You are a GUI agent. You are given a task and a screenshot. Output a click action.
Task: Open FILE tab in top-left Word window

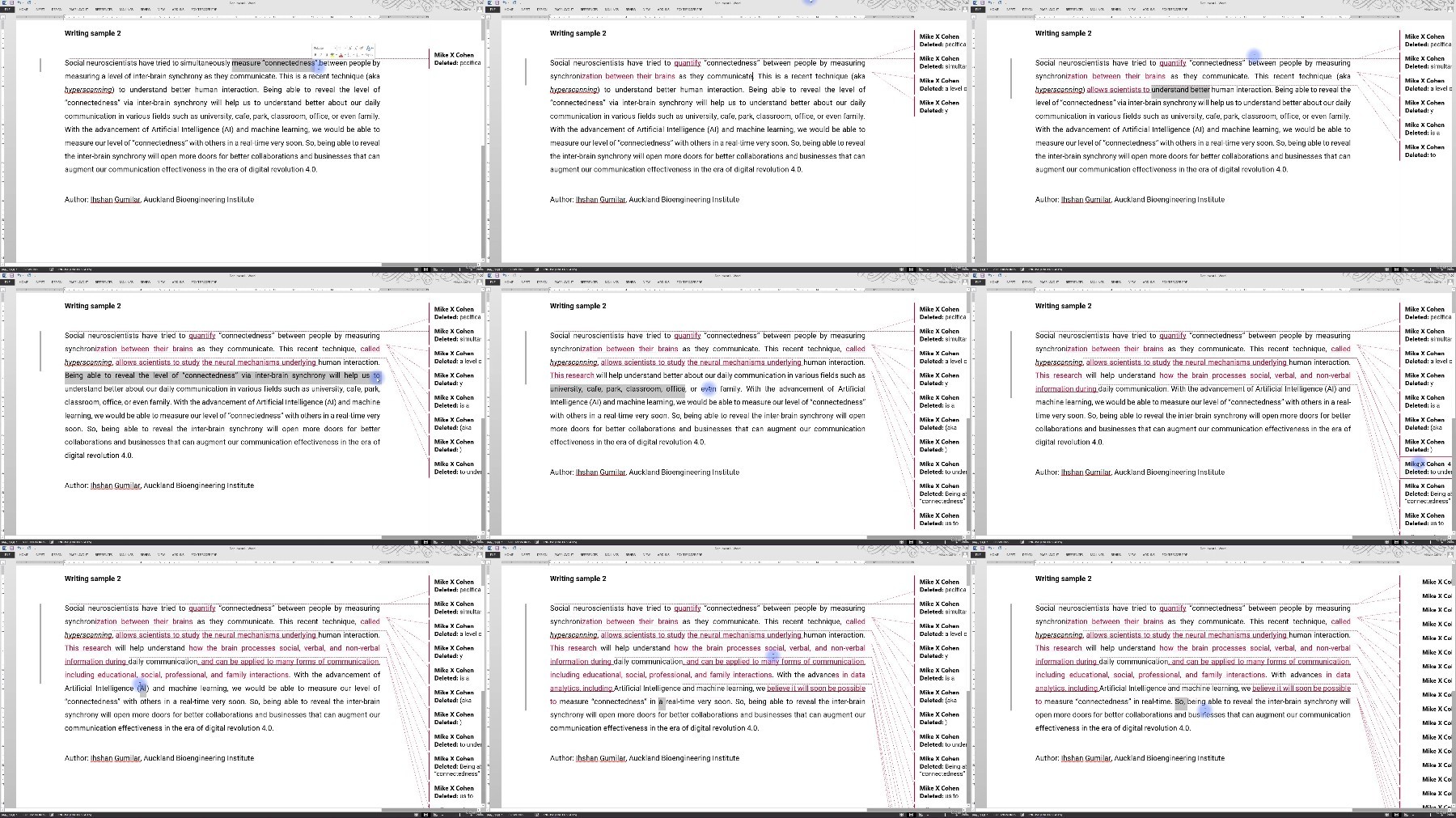[x=7, y=9]
